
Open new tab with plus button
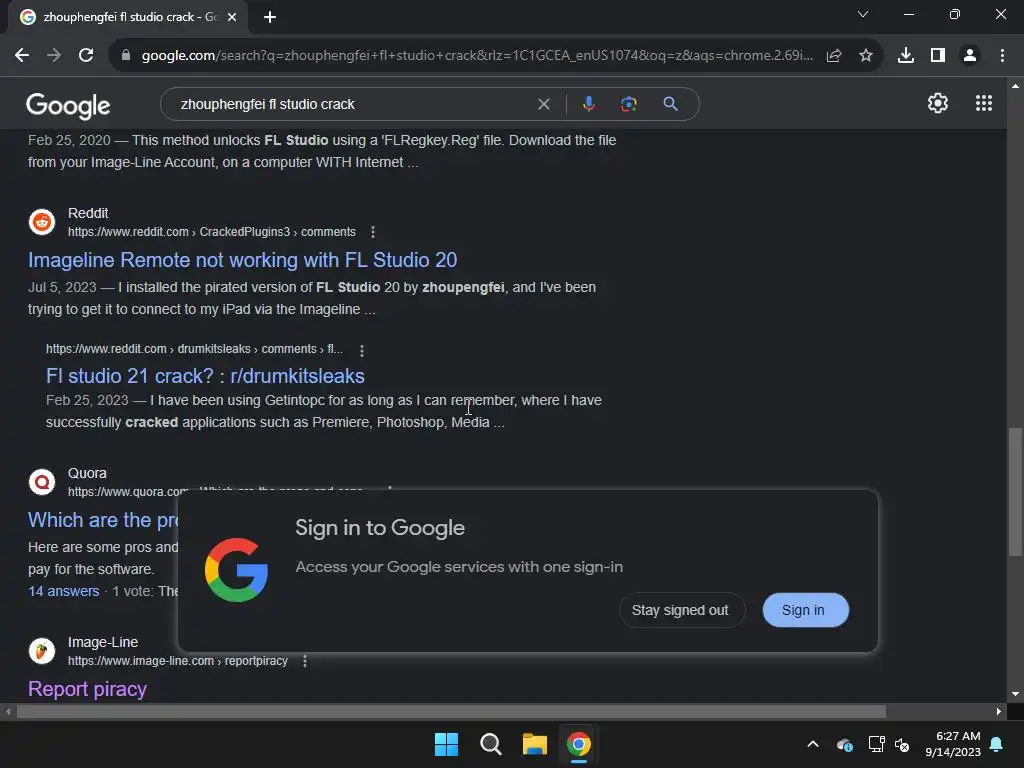tap(270, 17)
